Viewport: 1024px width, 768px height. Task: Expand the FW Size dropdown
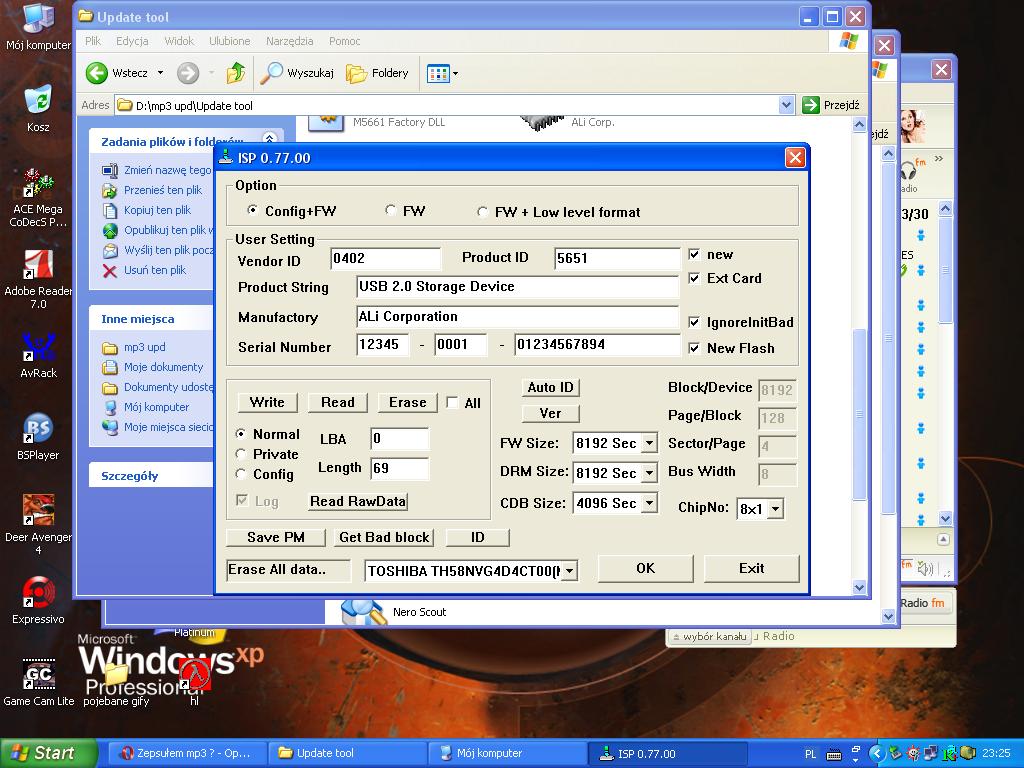[x=649, y=443]
